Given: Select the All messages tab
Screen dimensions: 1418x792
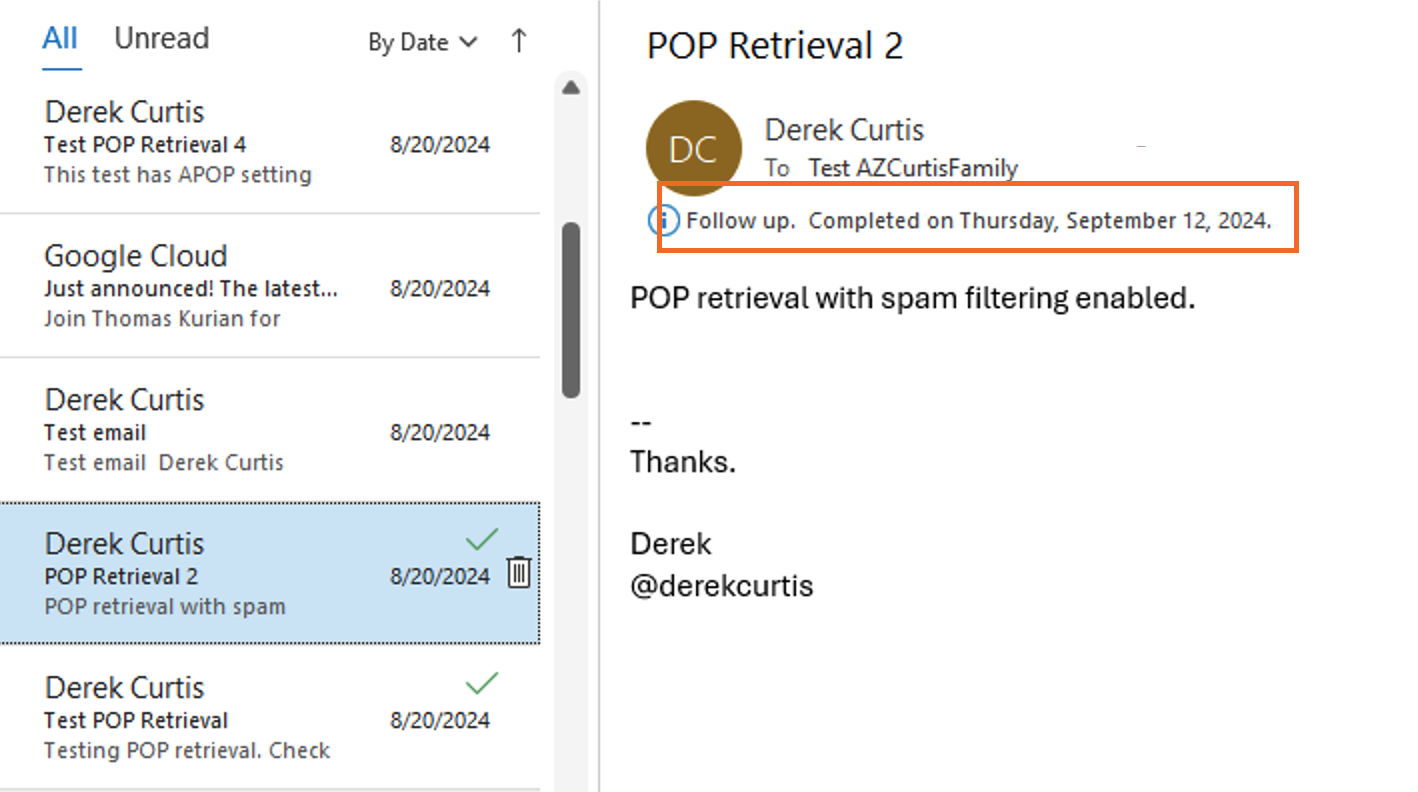Looking at the screenshot, I should click(x=60, y=39).
